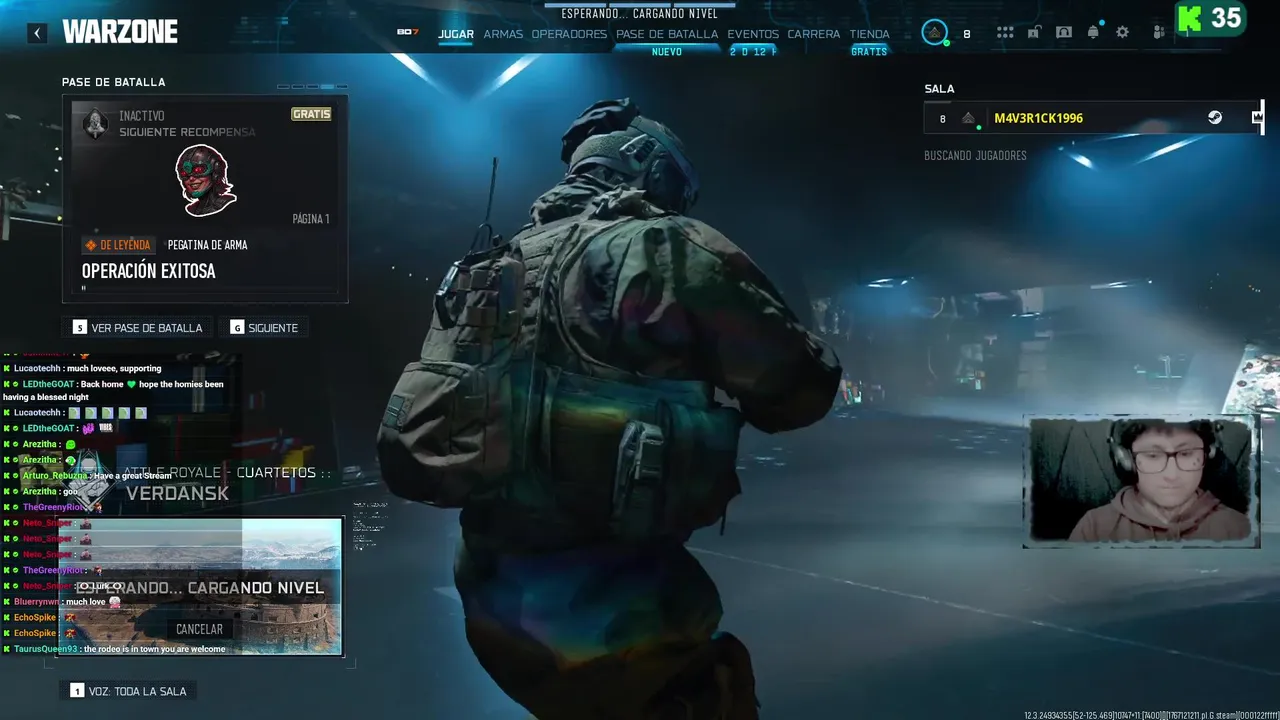The image size is (1280, 720).
Task: Click the streamer webcam overlay
Action: (1141, 482)
